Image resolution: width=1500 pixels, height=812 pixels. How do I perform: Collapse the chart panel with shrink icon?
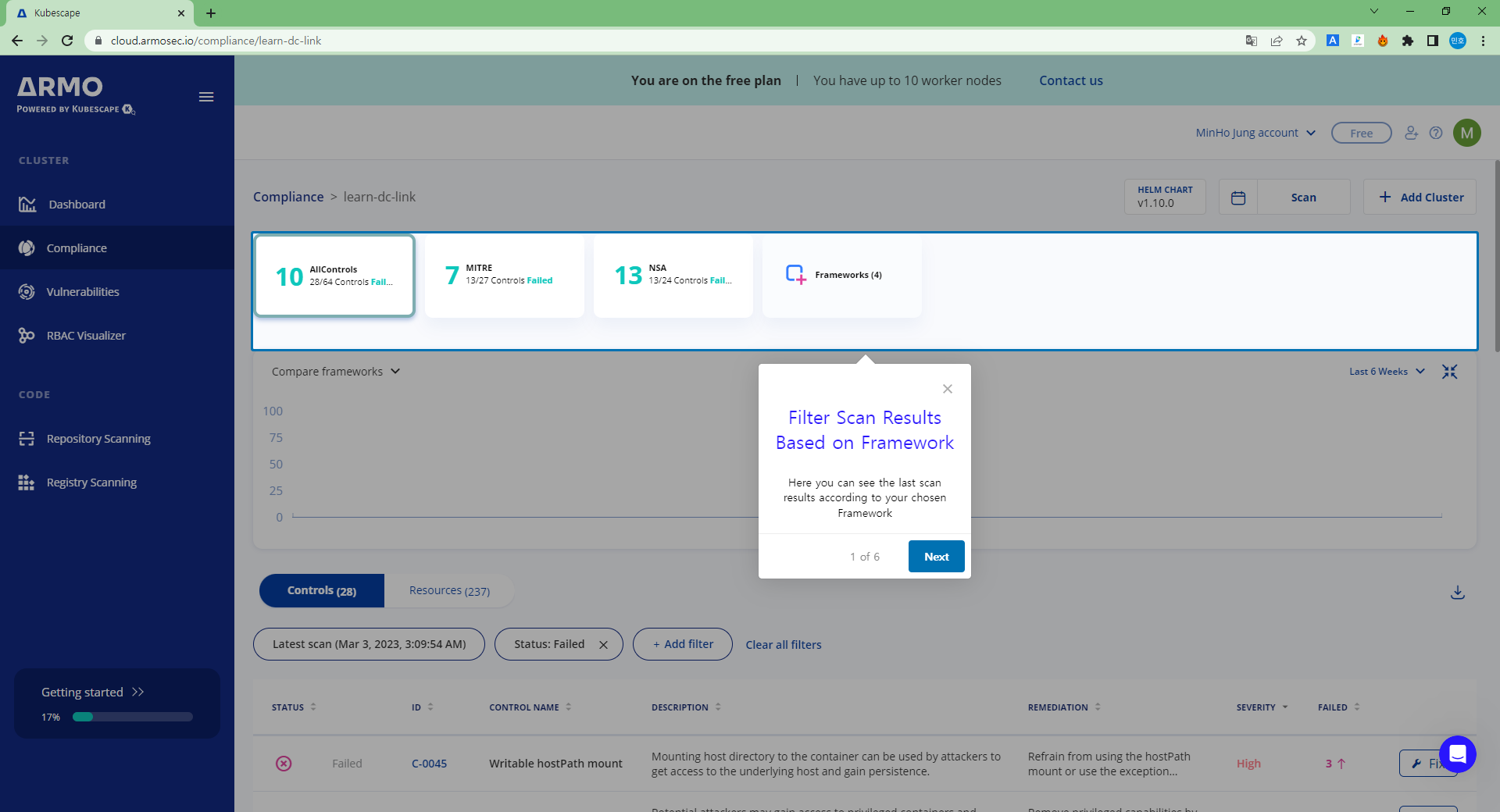point(1450,372)
